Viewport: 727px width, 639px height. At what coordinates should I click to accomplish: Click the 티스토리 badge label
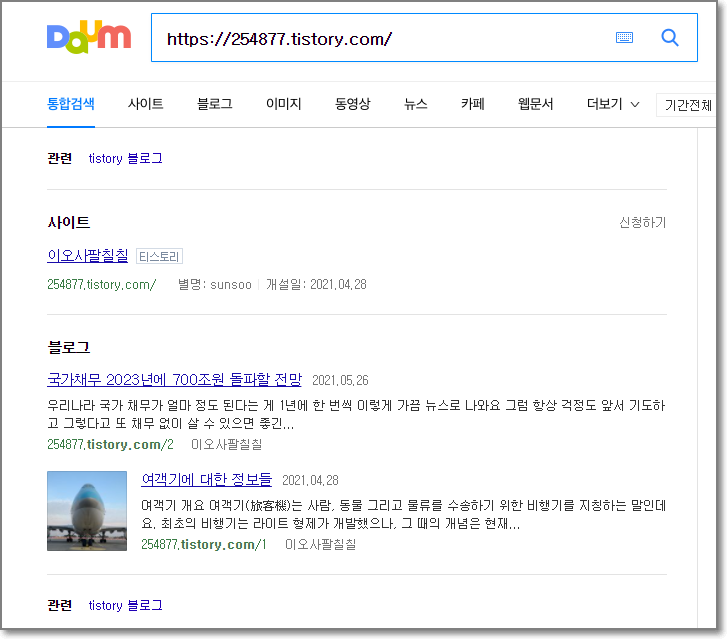[x=159, y=256]
